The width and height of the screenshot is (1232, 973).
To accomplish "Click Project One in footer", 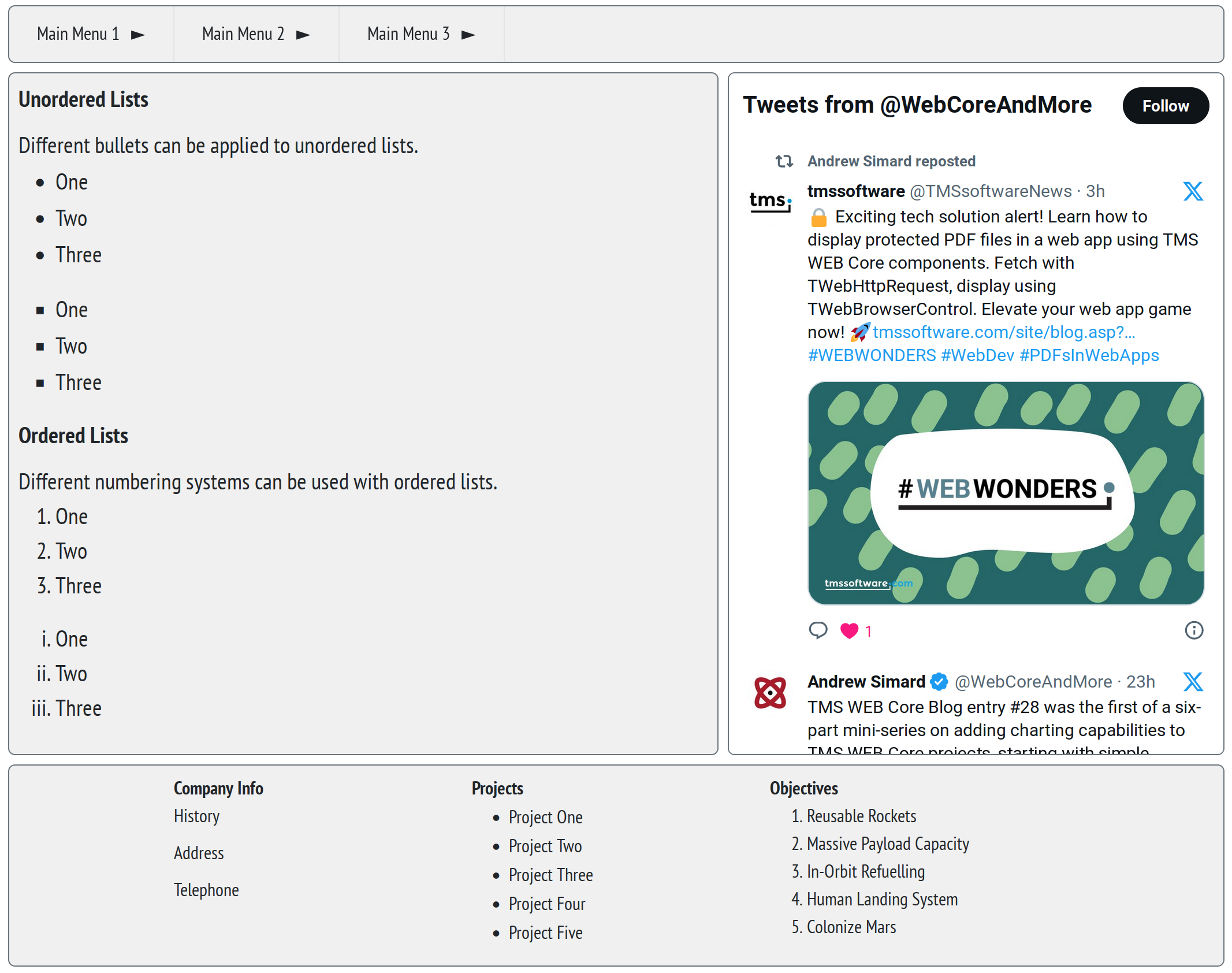I will [545, 818].
